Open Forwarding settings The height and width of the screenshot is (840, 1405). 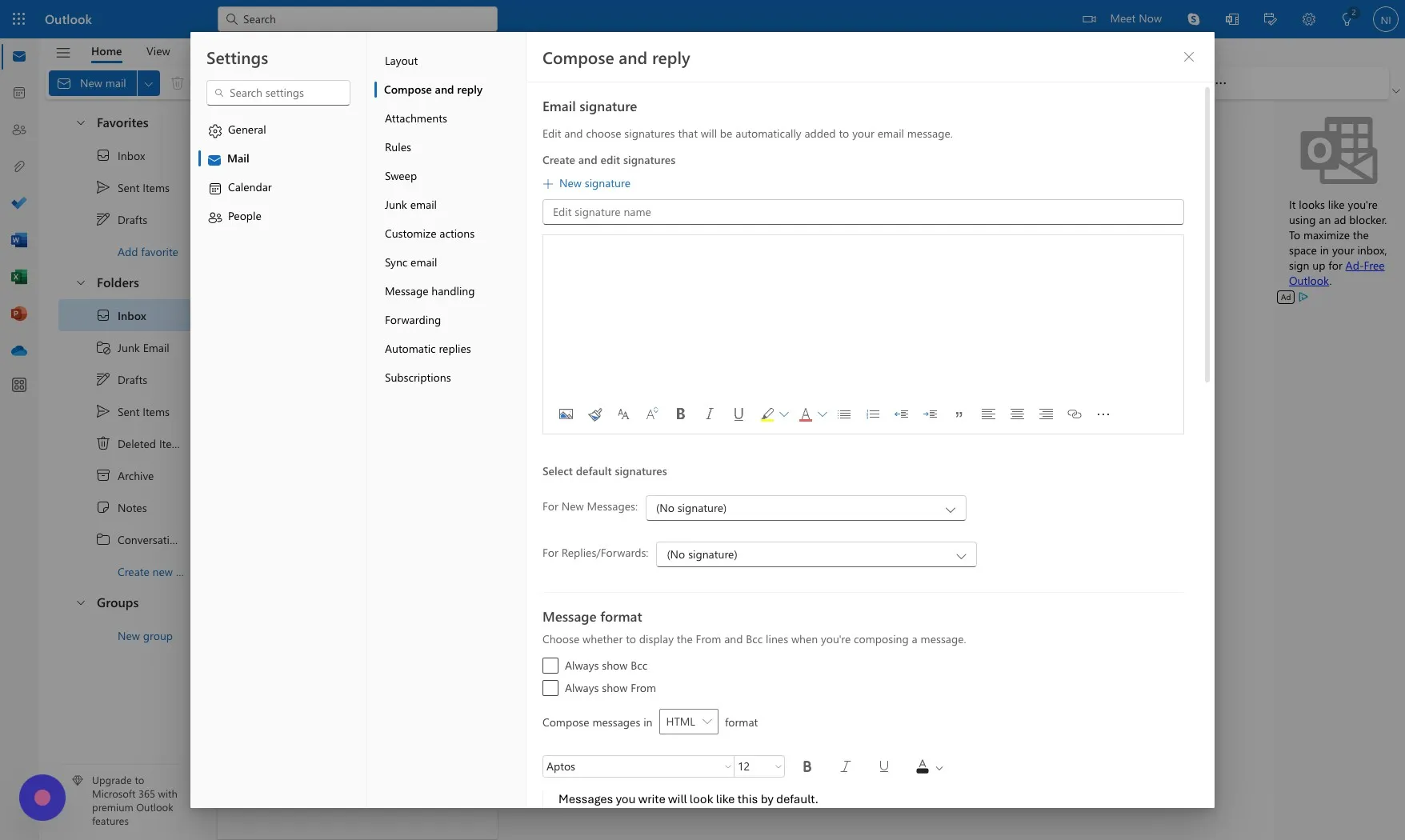413,320
